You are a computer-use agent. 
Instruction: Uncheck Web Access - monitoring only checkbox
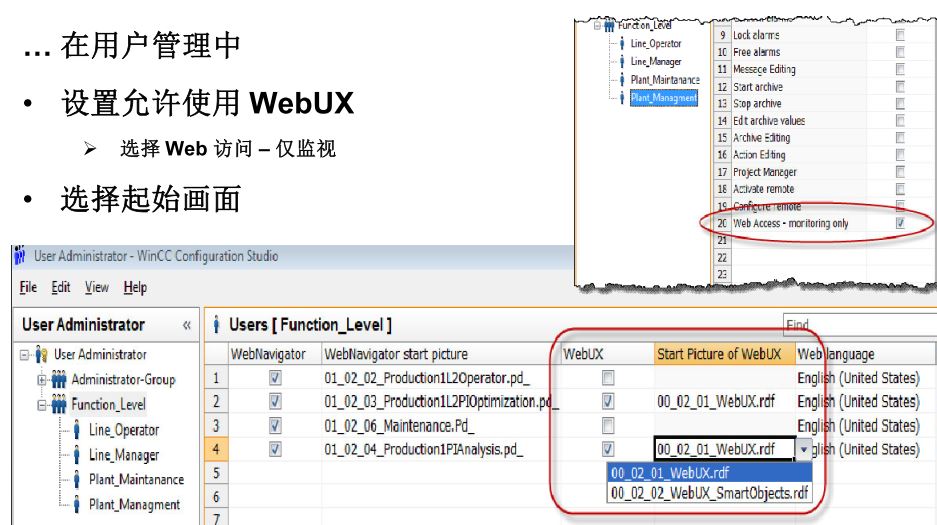900,223
